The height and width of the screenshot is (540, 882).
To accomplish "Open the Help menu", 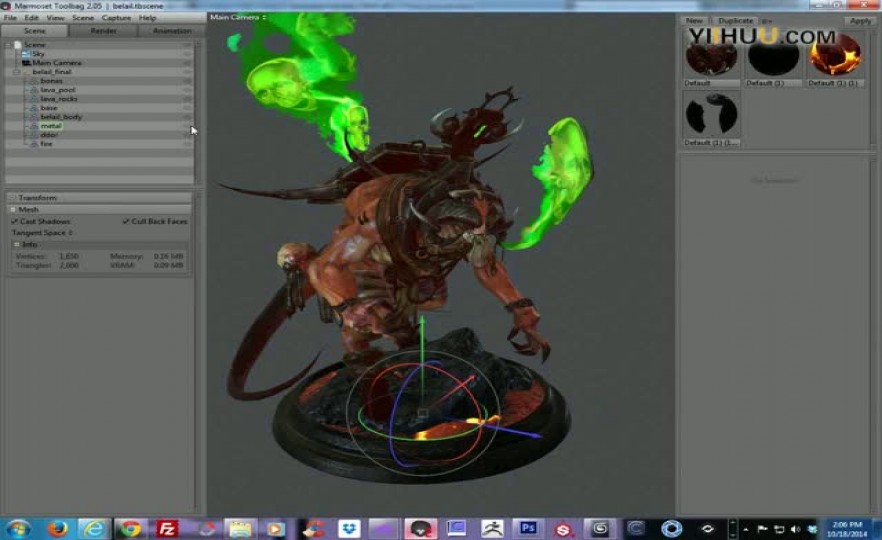I will click(147, 18).
